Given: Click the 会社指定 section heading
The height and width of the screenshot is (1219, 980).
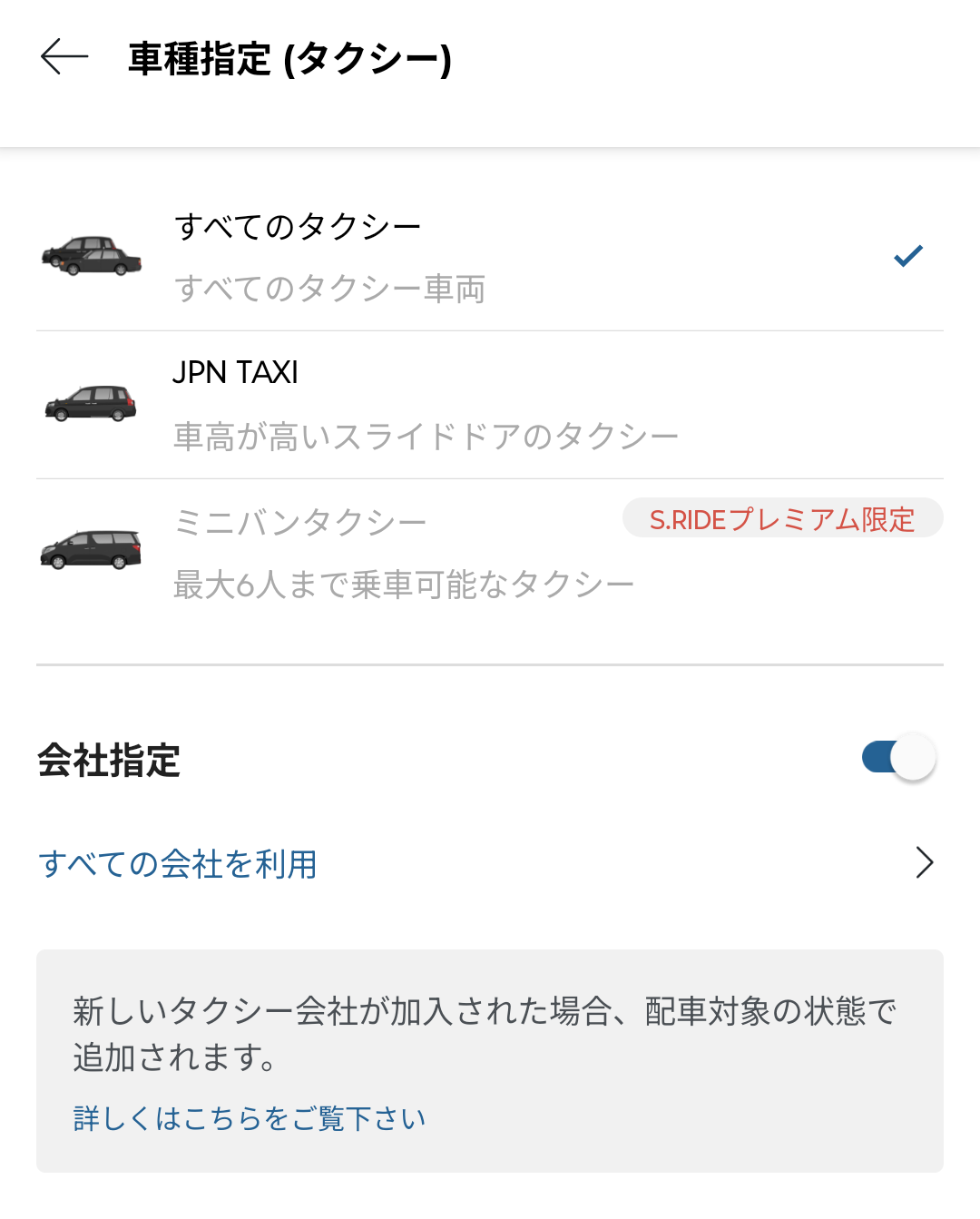Looking at the screenshot, I should point(109,761).
